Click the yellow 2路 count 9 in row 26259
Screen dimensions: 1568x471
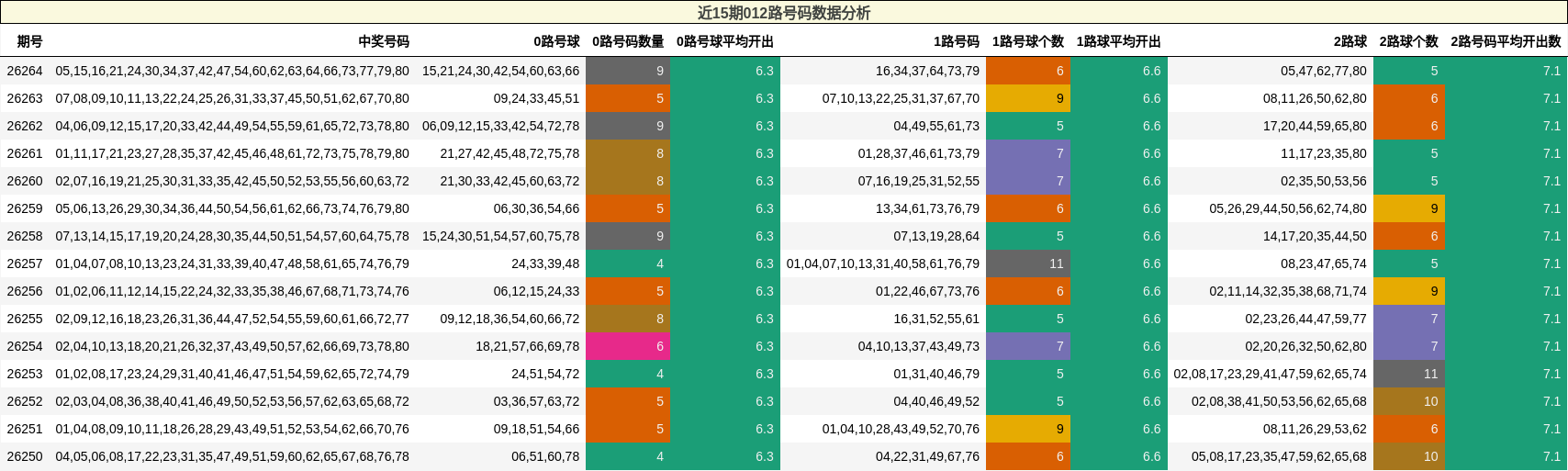pos(1409,208)
